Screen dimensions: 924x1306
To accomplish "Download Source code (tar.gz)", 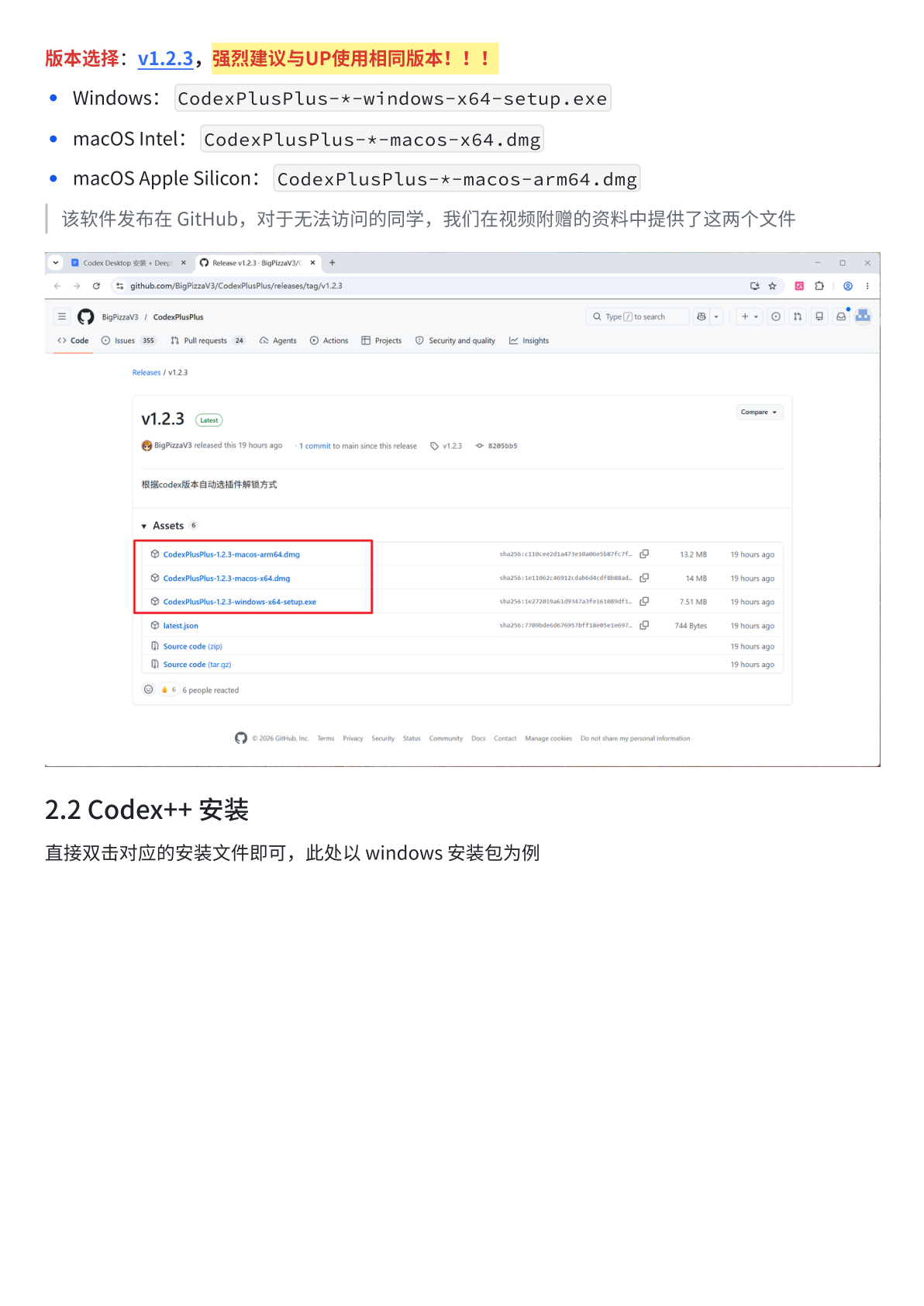I will [x=197, y=665].
